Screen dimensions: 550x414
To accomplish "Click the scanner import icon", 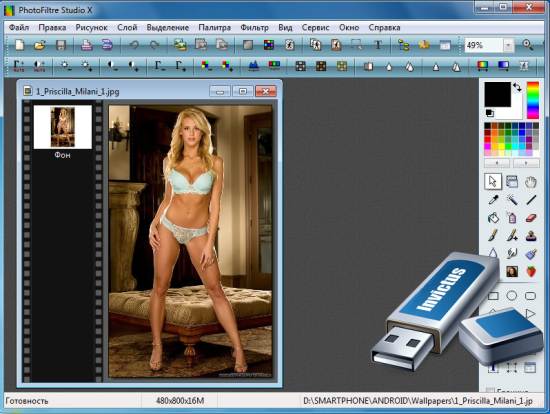I will (107, 45).
